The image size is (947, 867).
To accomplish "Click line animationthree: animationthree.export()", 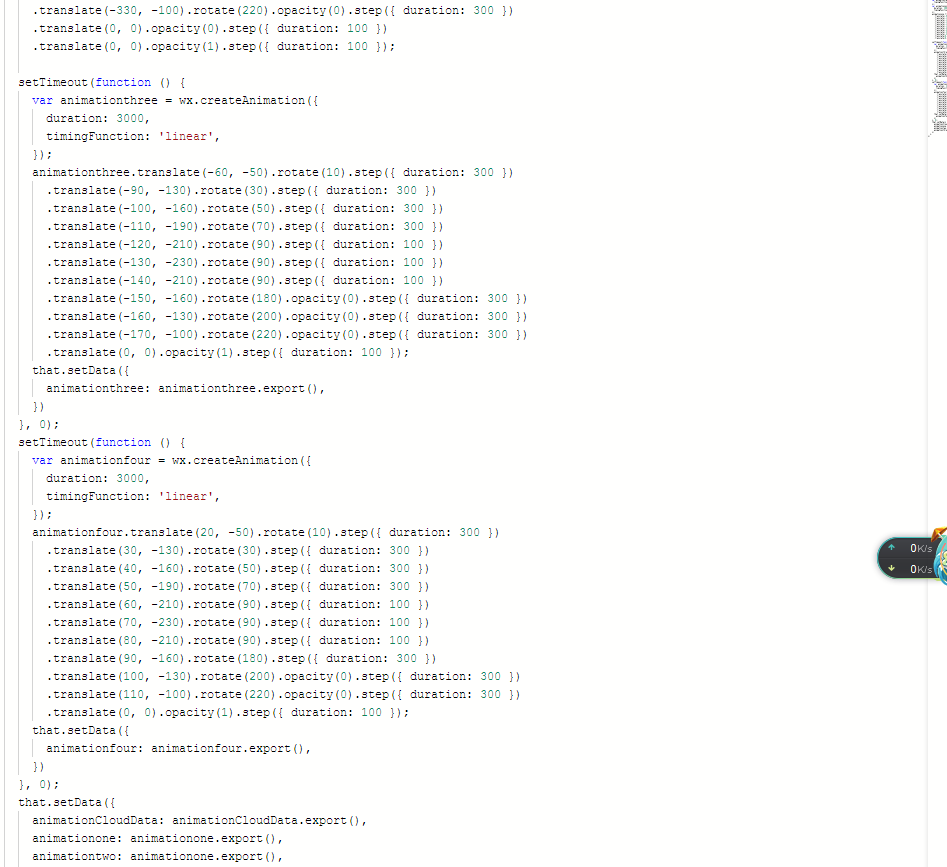I will 185,388.
